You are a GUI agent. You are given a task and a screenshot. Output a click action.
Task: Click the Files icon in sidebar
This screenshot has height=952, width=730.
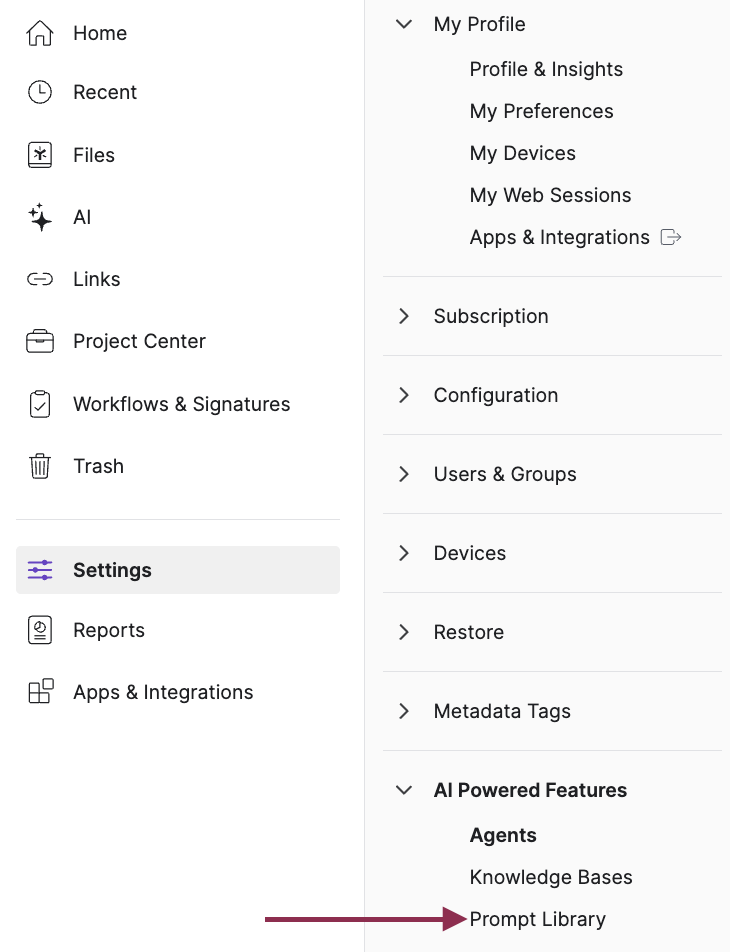click(40, 155)
